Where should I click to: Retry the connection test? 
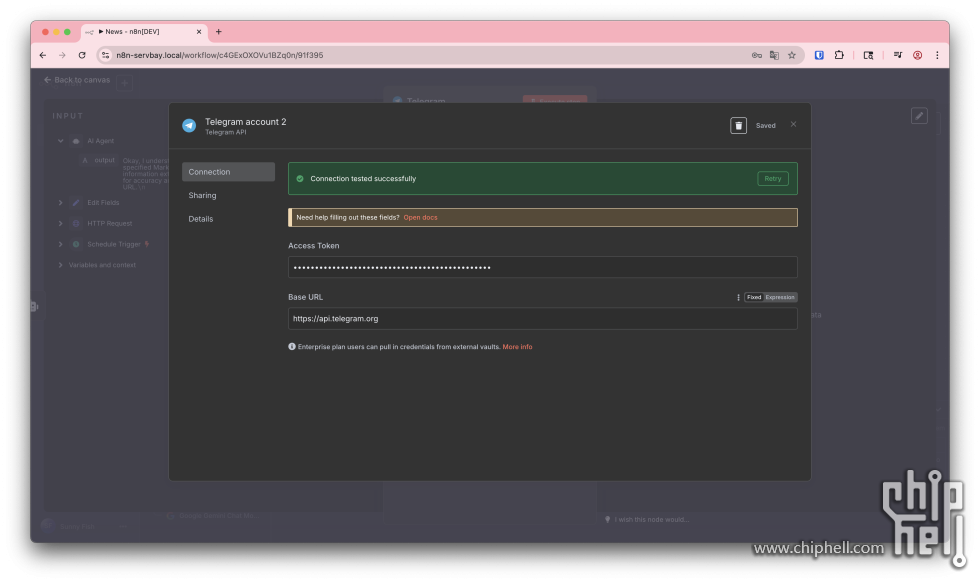click(772, 179)
